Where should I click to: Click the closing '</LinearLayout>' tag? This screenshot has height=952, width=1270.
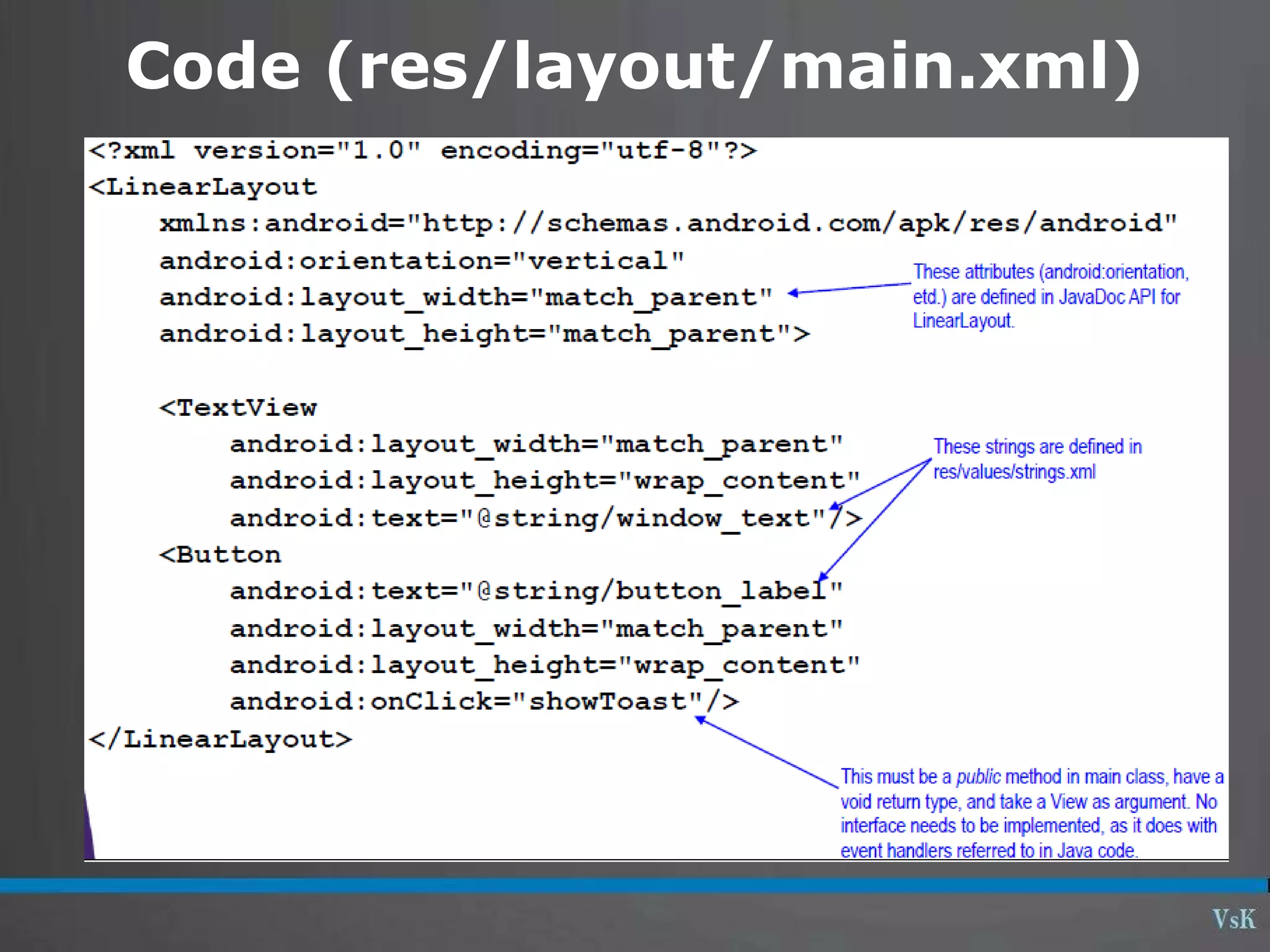pyautogui.click(x=220, y=739)
